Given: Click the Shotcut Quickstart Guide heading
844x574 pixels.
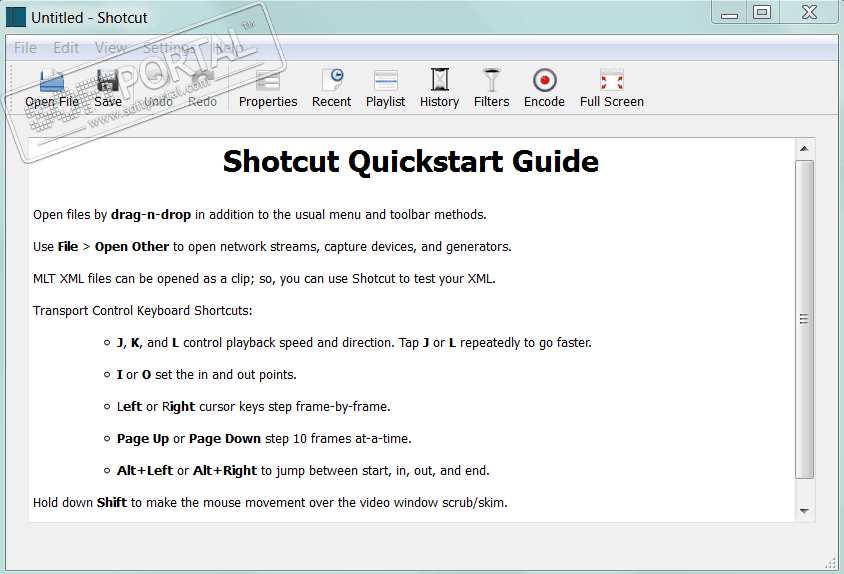Looking at the screenshot, I should click(411, 162).
